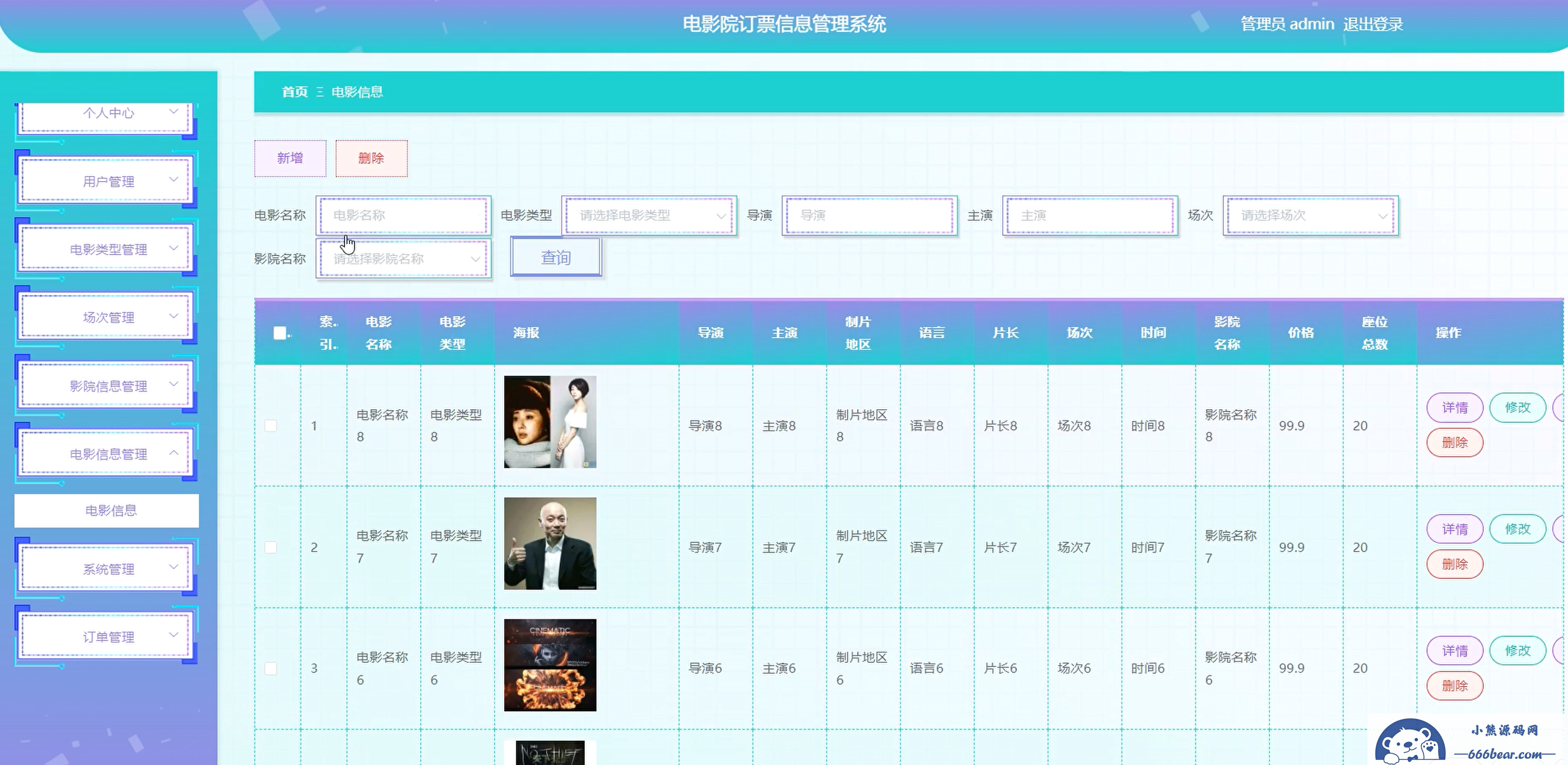
Task: Click the poster thumbnail of 电影名称6
Action: pos(550,665)
